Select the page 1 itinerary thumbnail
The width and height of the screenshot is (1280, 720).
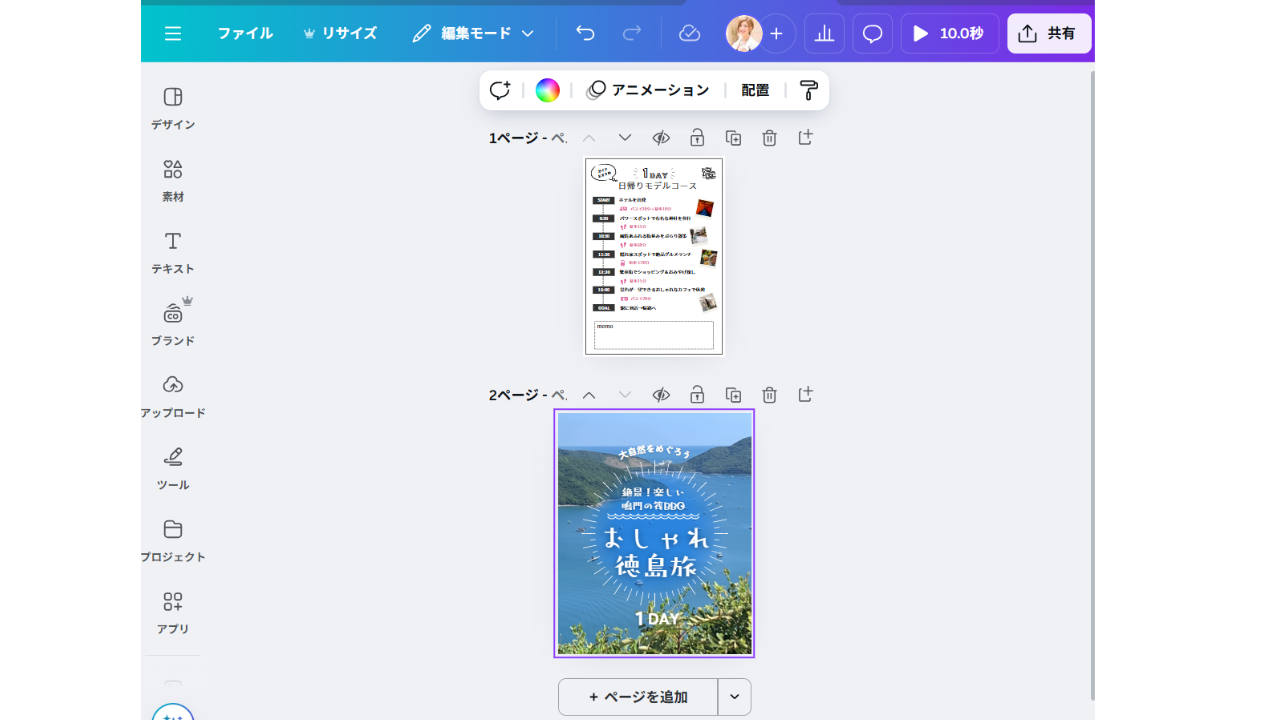pos(654,256)
